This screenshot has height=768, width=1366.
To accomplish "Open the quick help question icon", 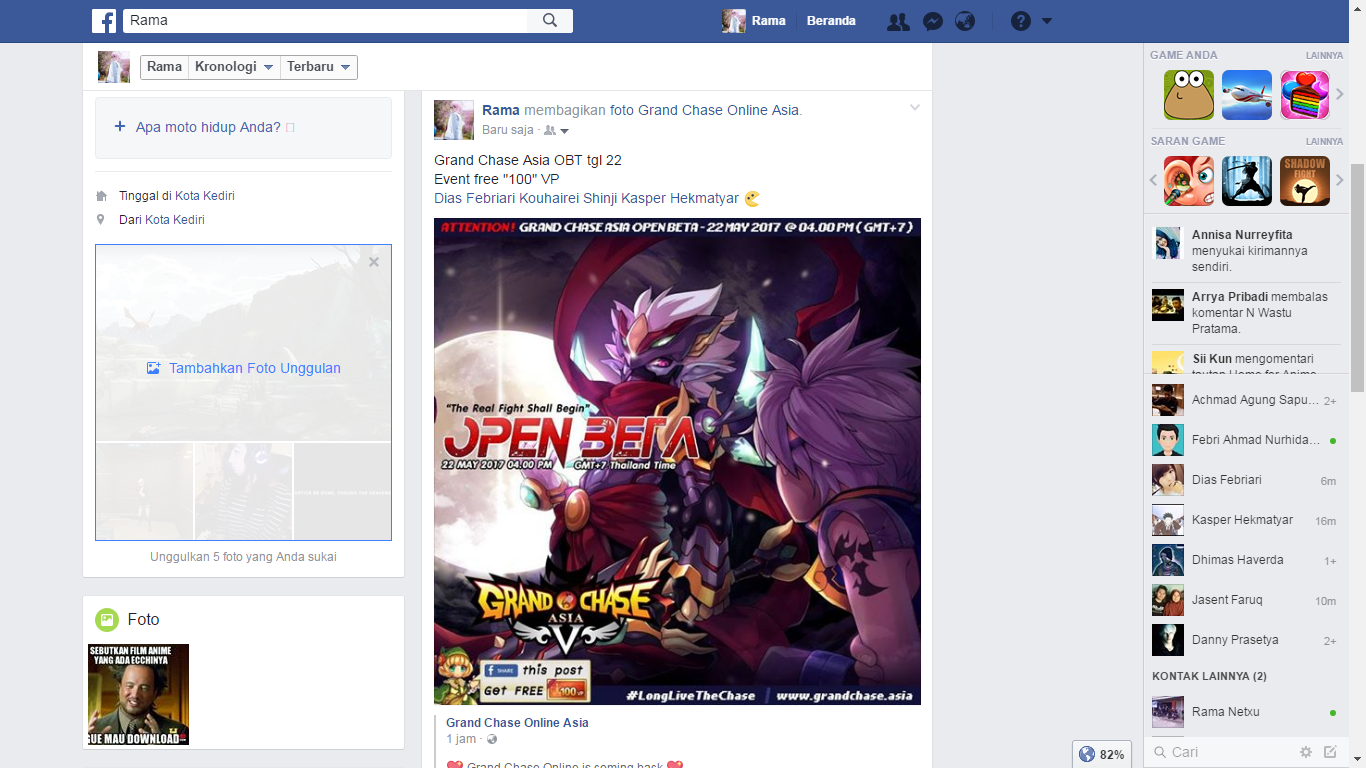I will (1020, 21).
